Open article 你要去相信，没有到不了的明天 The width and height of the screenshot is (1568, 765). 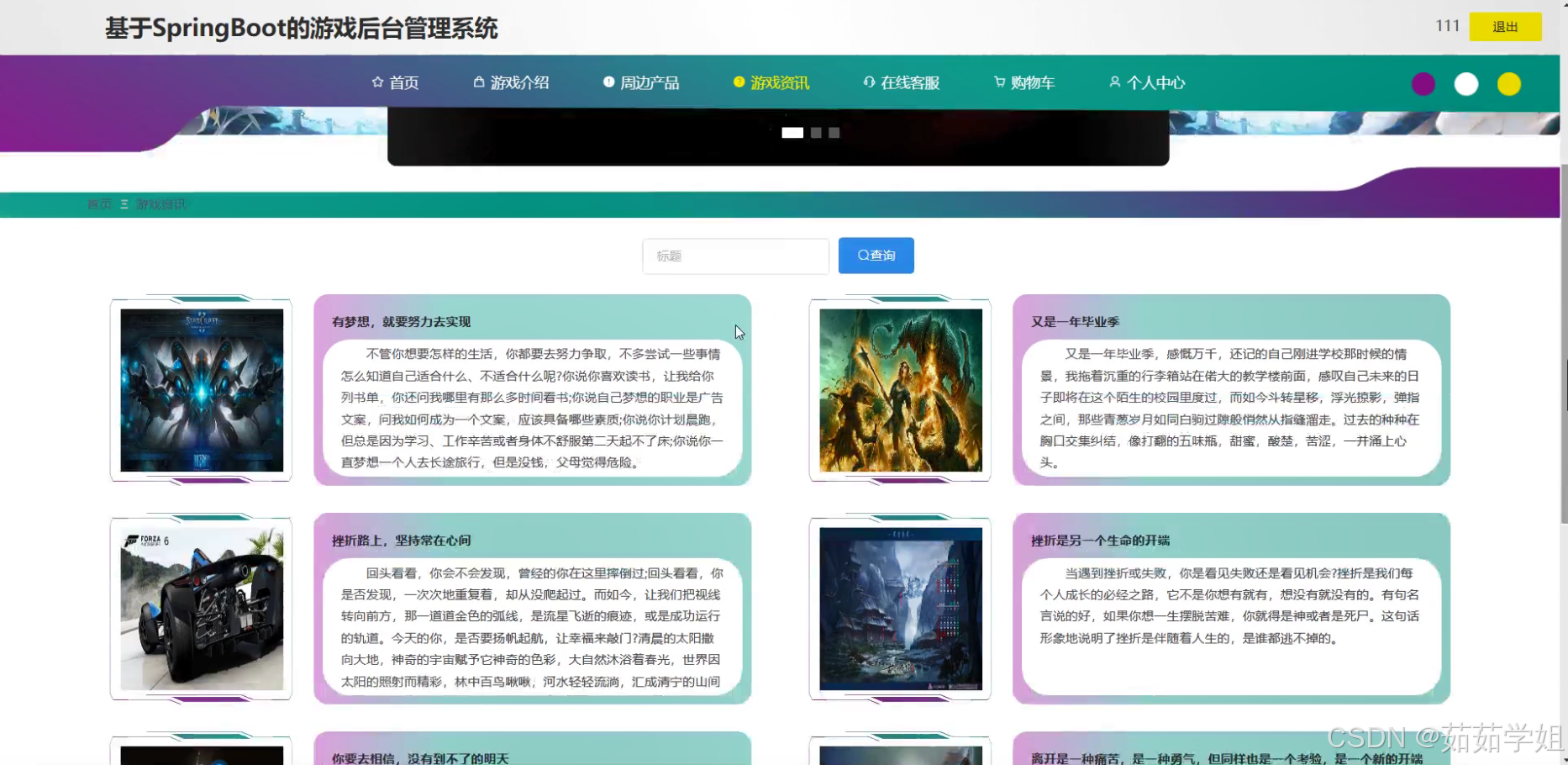[x=420, y=758]
